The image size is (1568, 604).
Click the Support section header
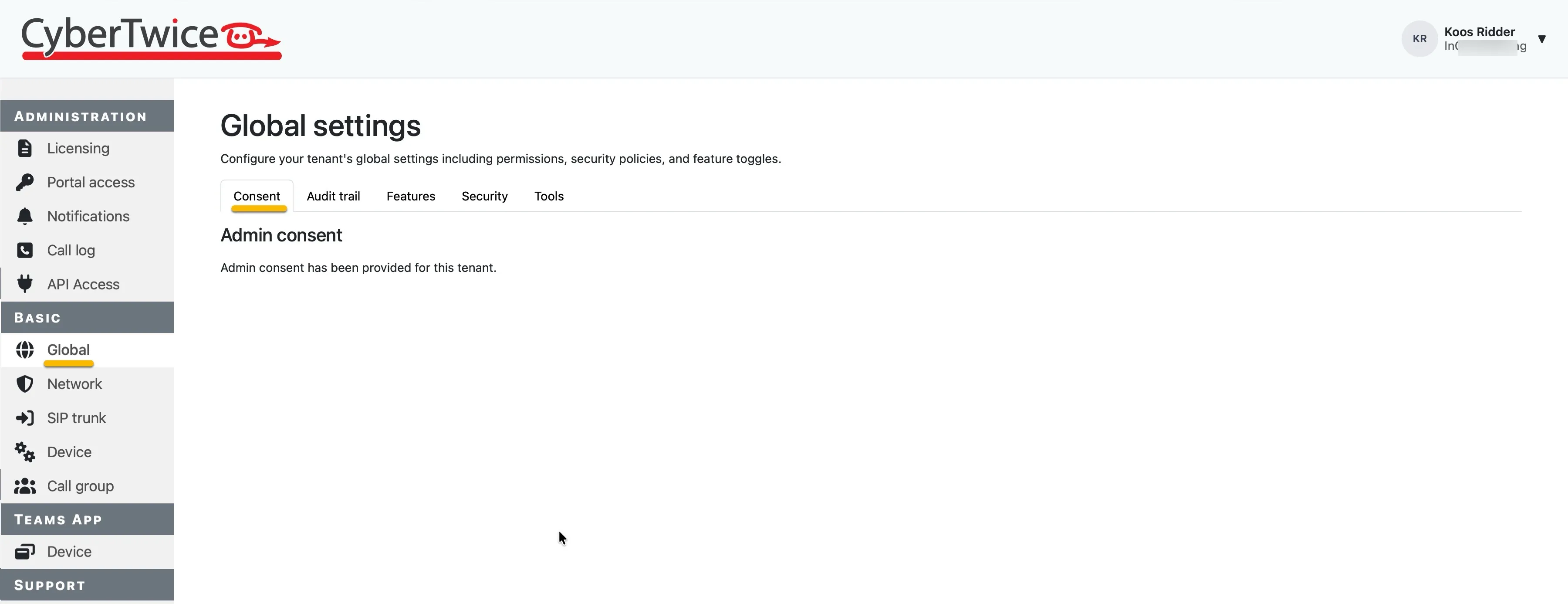87,585
